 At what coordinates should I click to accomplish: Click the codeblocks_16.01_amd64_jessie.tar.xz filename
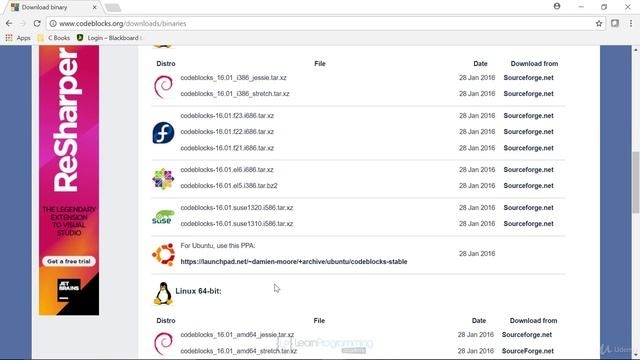(x=237, y=334)
